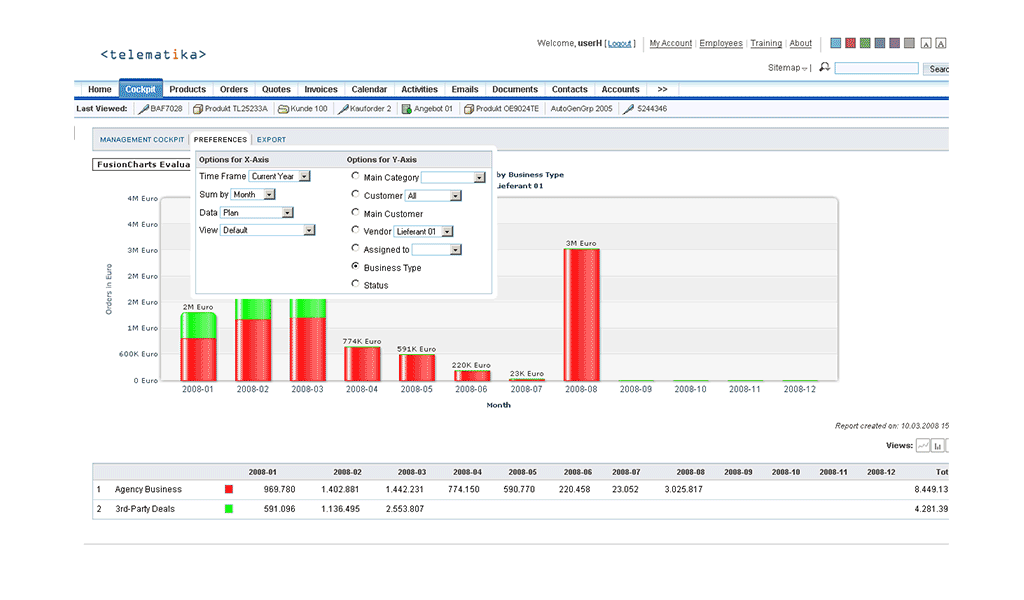Open the Products tab
1024x600 pixels.
[x=187, y=89]
